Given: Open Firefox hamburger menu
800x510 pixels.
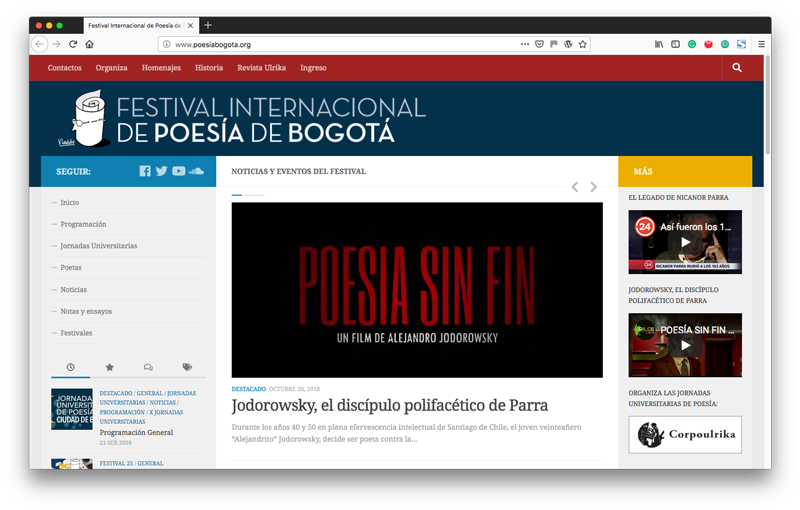Looking at the screenshot, I should pos(761,44).
